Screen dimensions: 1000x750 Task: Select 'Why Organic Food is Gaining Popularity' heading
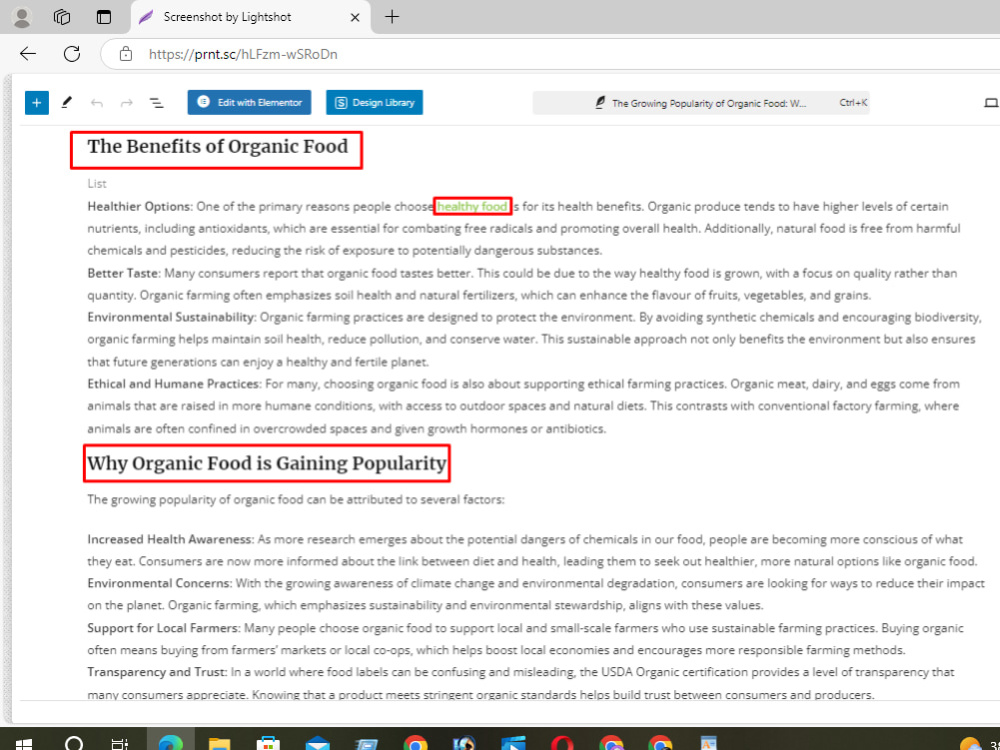(267, 463)
